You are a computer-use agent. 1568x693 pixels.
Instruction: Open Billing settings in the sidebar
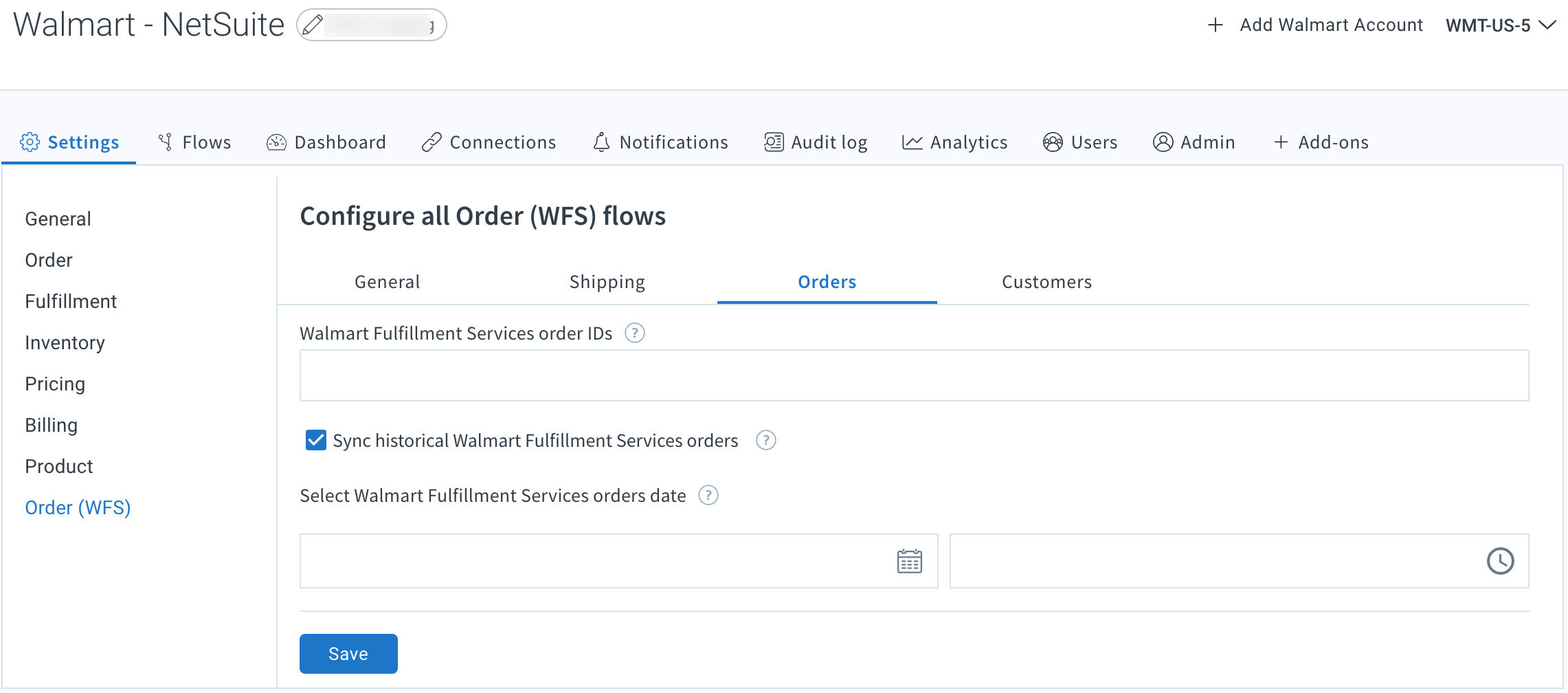(x=51, y=425)
